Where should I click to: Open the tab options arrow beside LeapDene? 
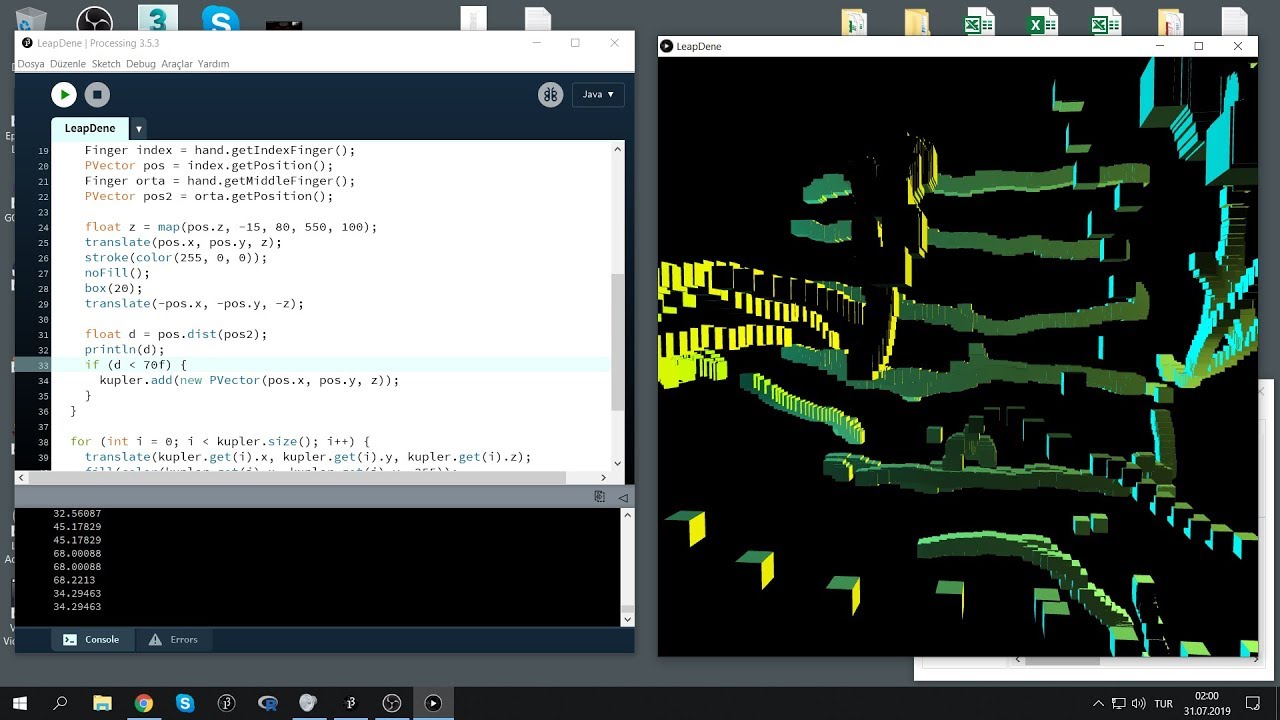(x=139, y=129)
